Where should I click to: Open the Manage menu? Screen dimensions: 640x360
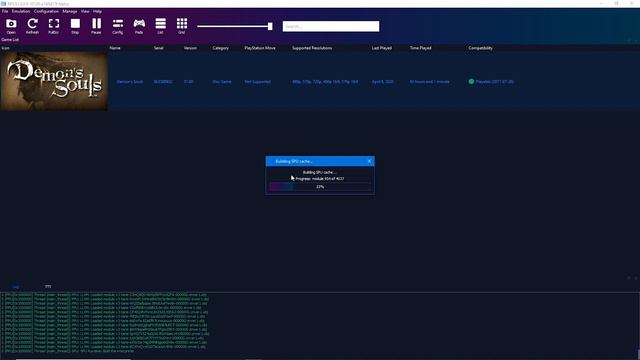70,11
